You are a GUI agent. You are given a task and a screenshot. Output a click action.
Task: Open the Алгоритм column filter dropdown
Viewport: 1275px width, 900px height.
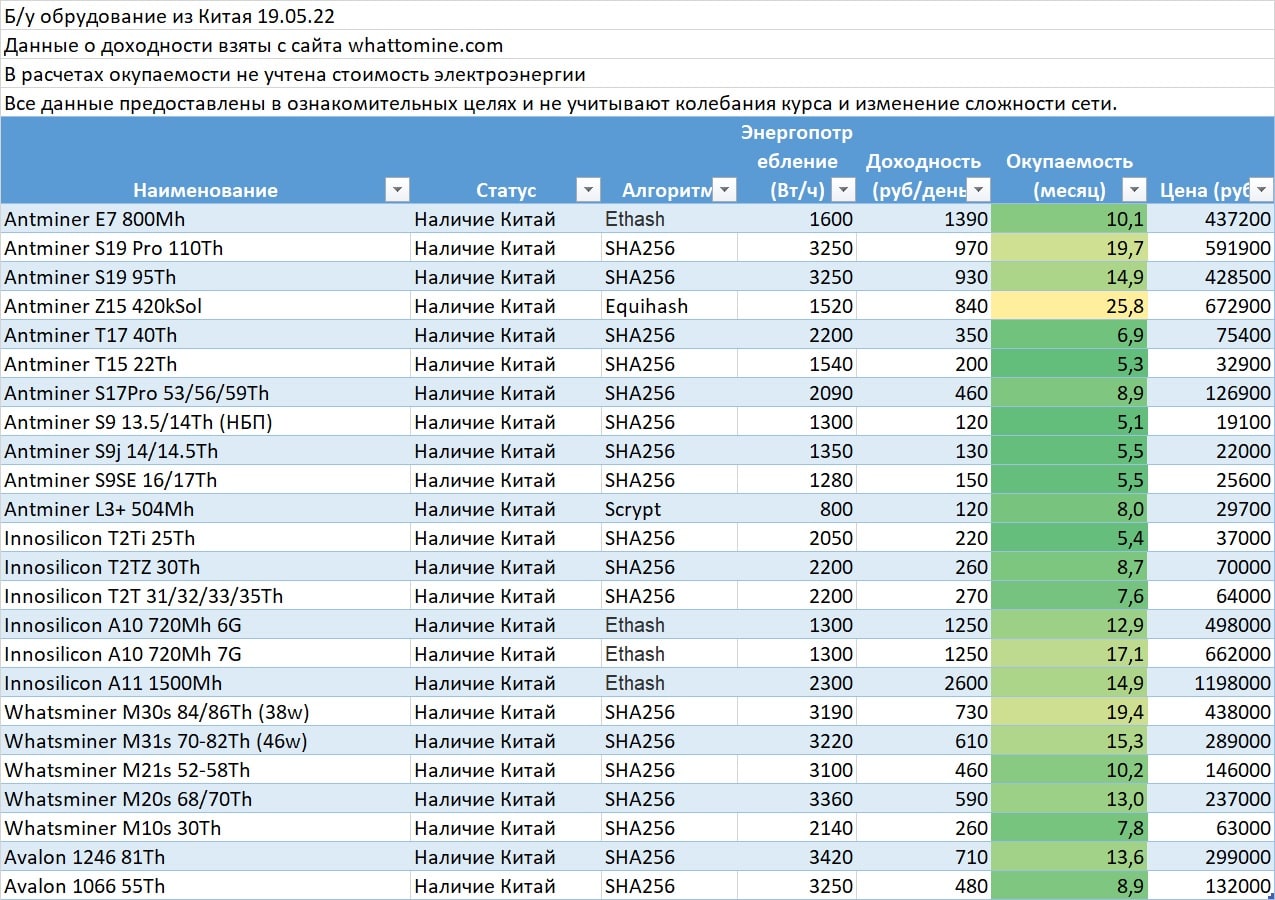(725, 190)
